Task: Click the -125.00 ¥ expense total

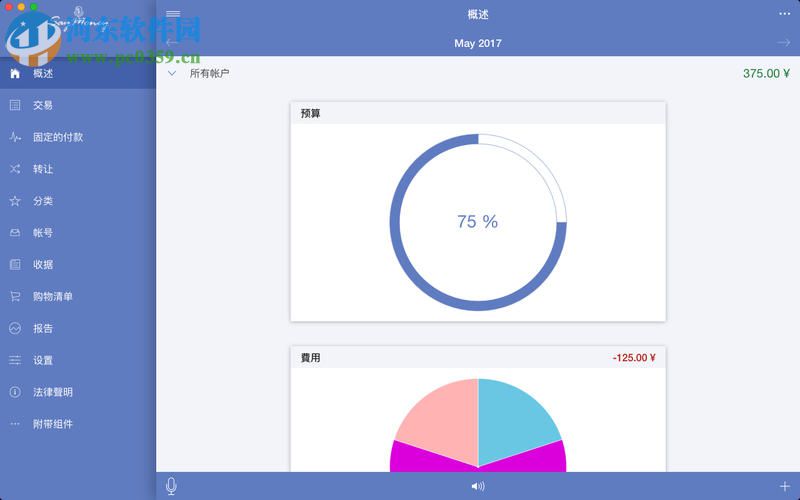Action: pos(634,358)
